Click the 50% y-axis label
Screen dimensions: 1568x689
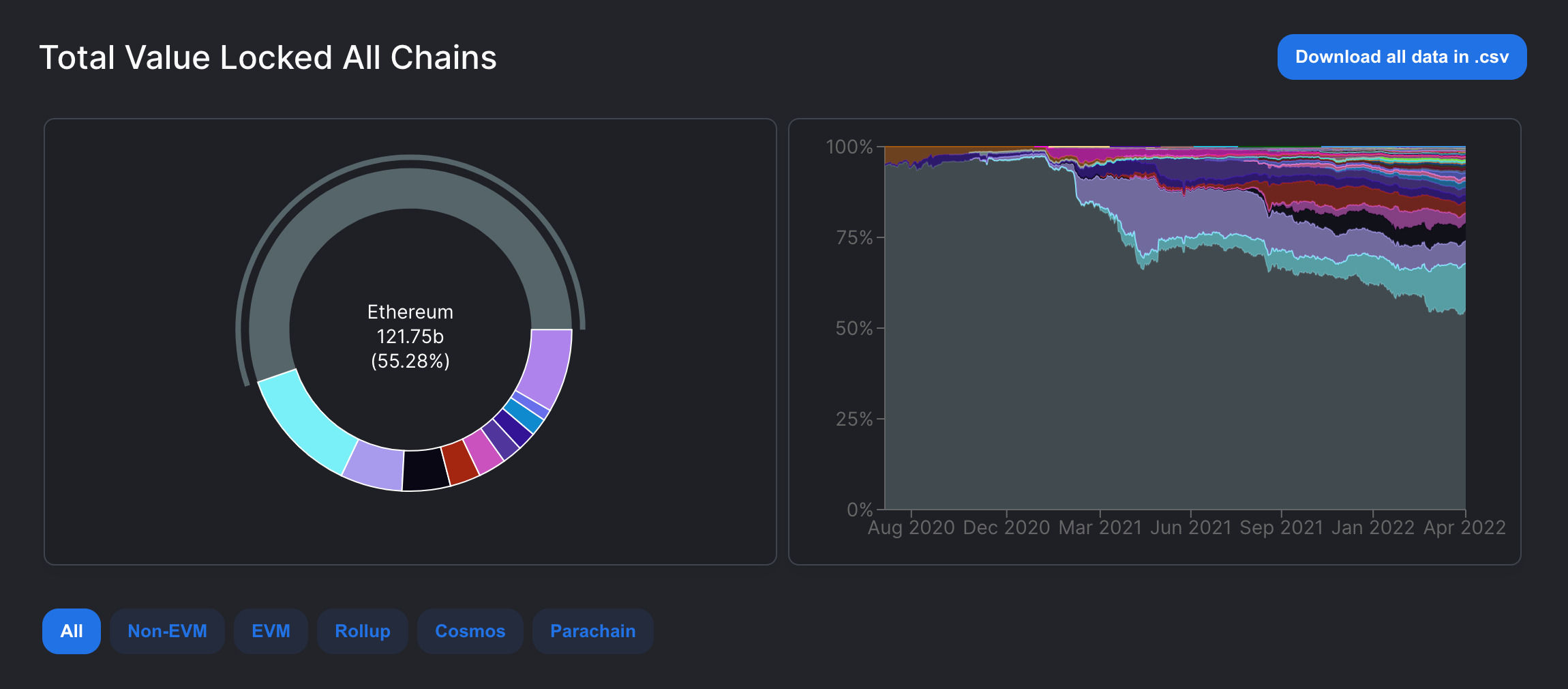coord(854,328)
